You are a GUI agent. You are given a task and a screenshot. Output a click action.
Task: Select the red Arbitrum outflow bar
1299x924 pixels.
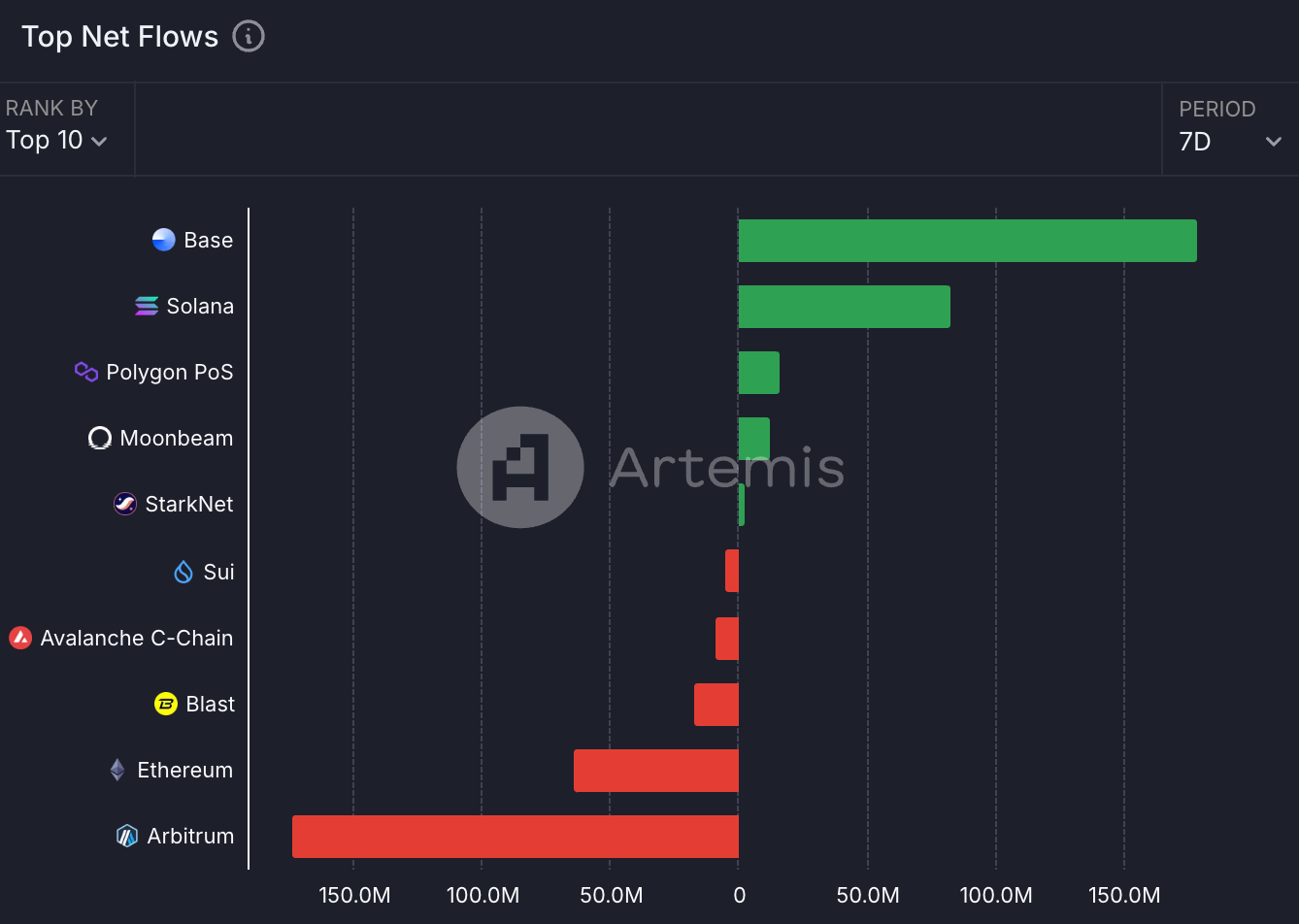pyautogui.click(x=516, y=837)
